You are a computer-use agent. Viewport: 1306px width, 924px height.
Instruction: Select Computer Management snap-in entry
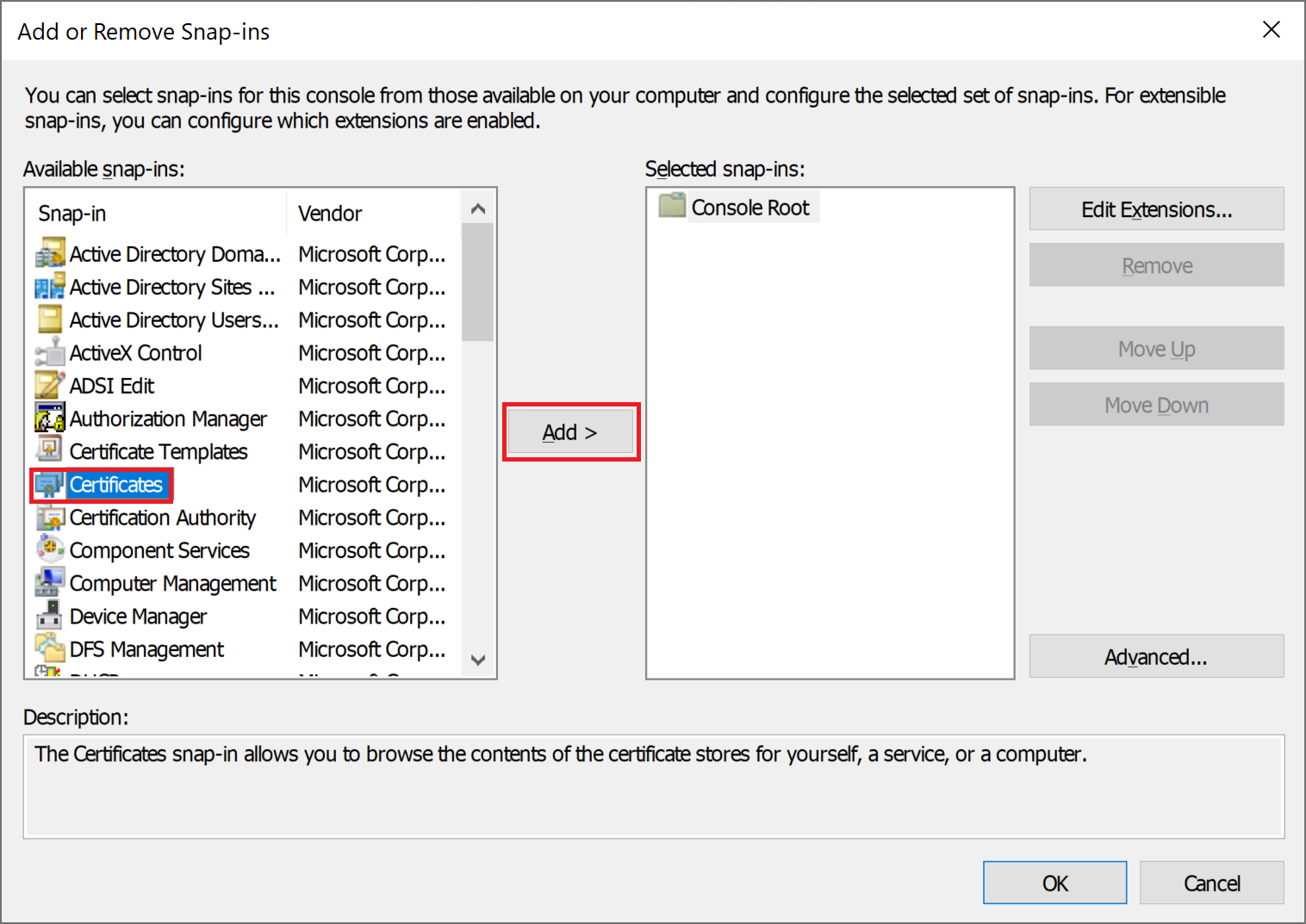172,584
